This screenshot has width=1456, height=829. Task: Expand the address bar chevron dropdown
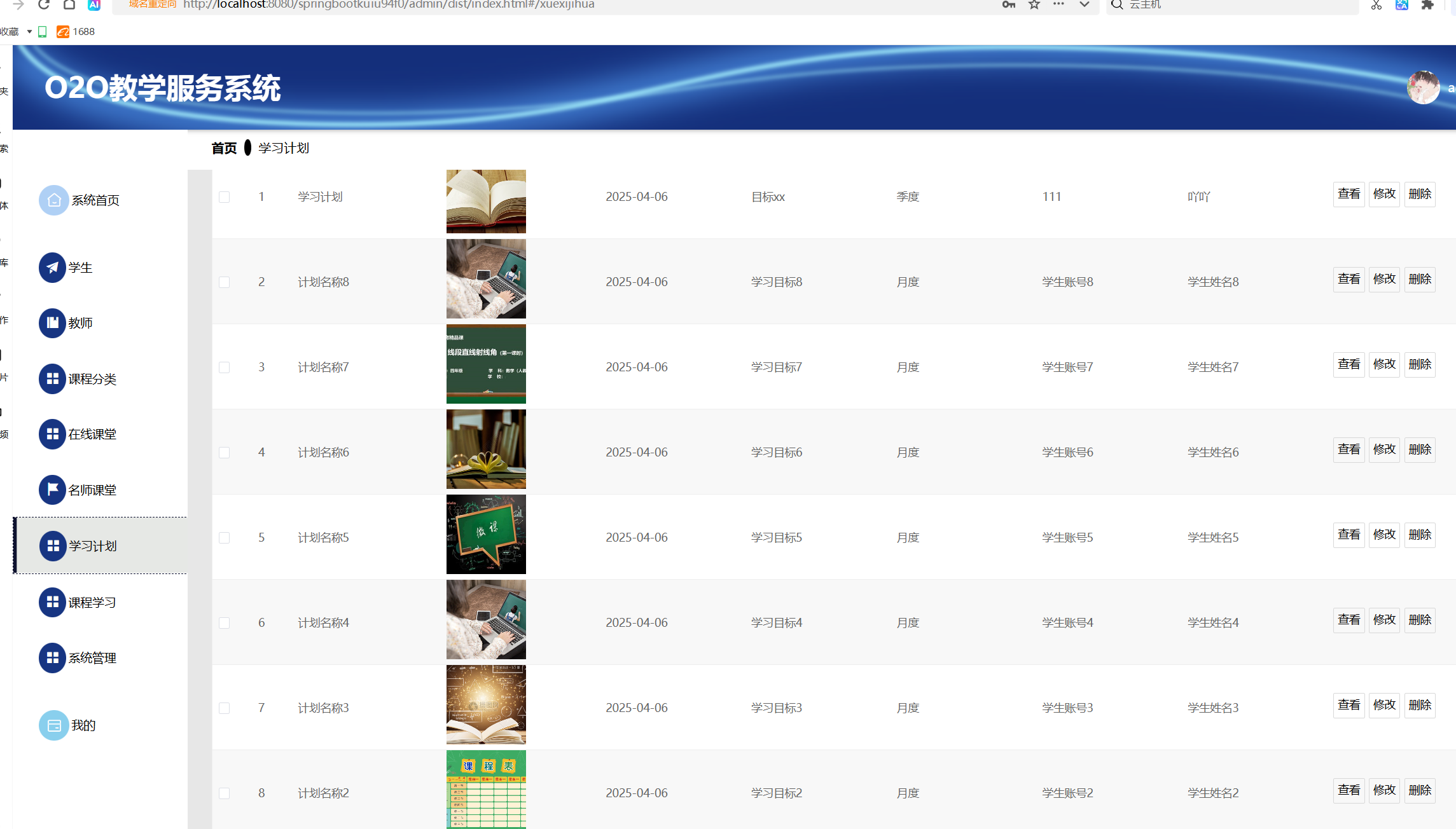[x=1085, y=4]
